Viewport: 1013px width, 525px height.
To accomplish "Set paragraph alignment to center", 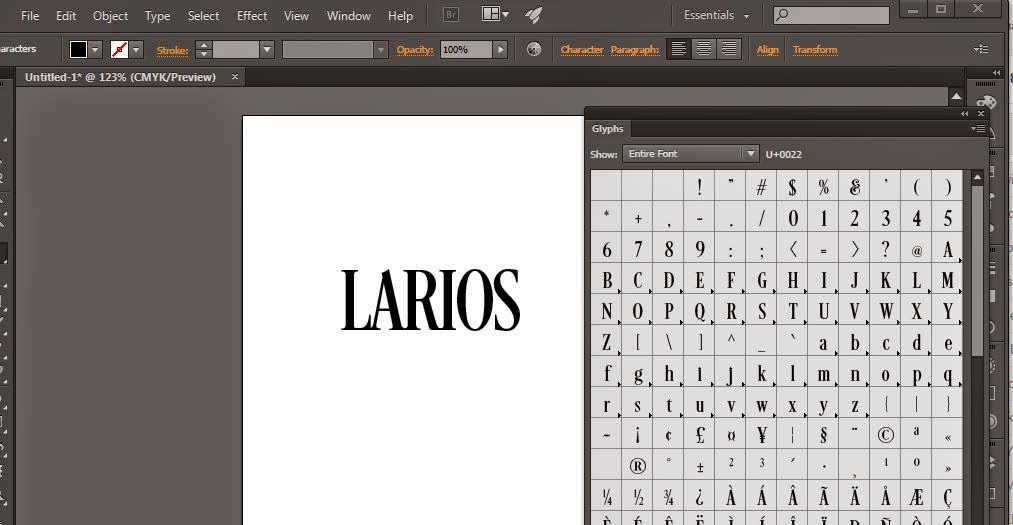I will 704,48.
